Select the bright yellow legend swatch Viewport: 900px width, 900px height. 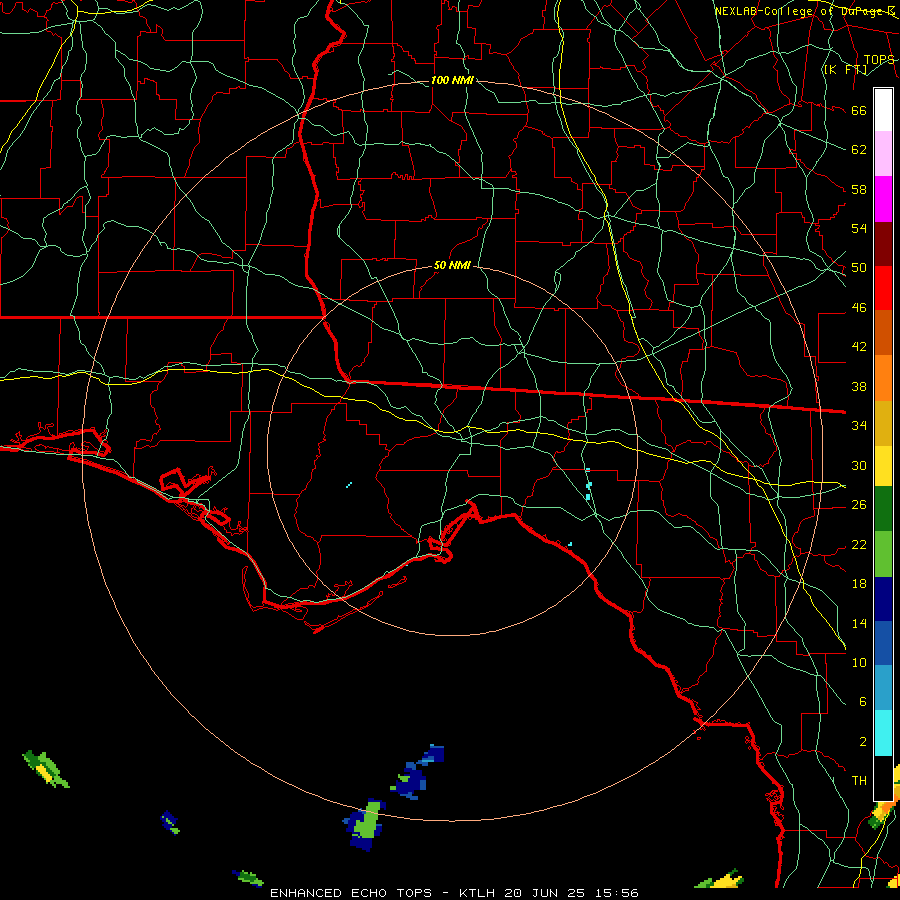click(x=883, y=466)
